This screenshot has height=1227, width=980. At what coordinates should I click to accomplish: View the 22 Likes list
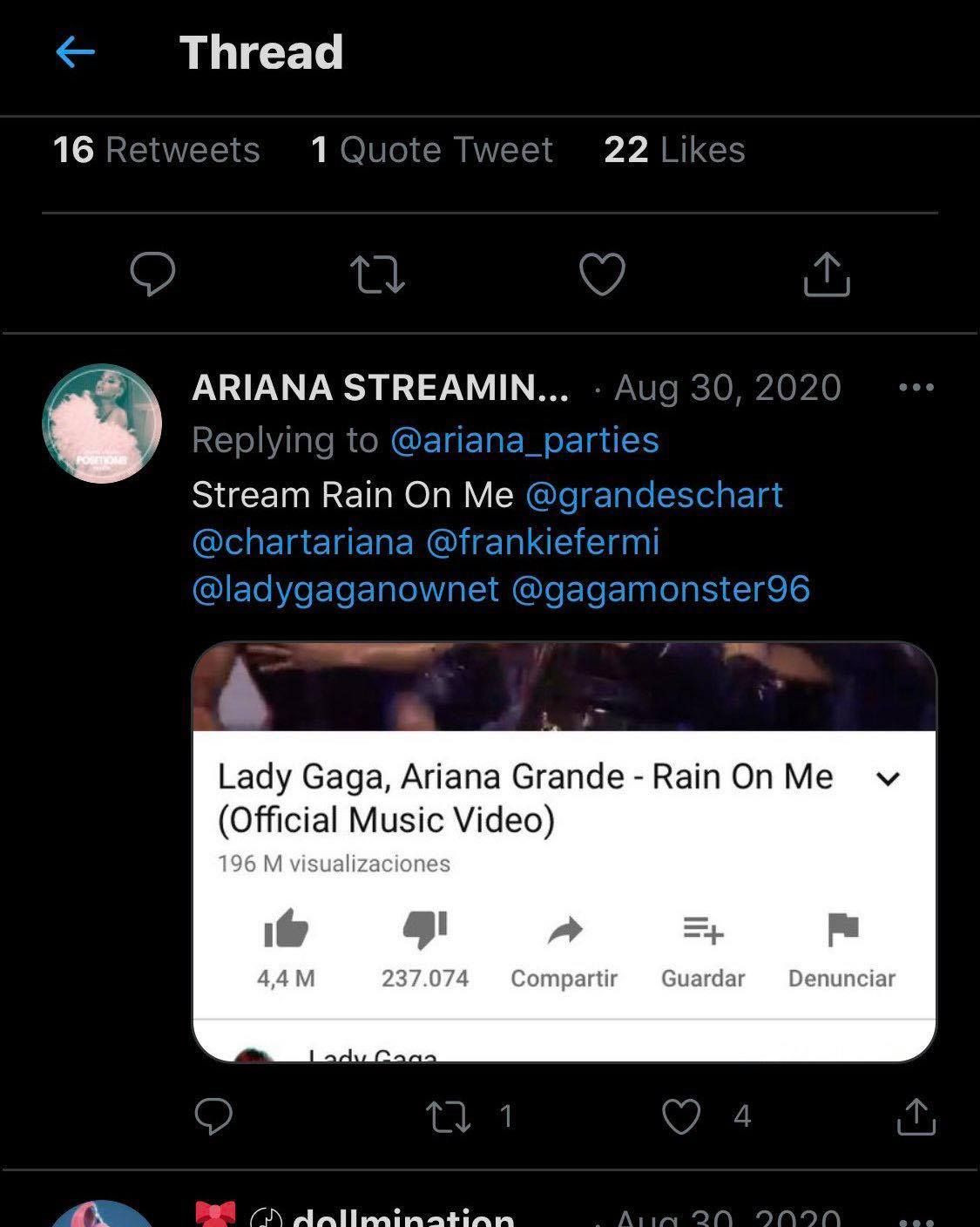674,150
